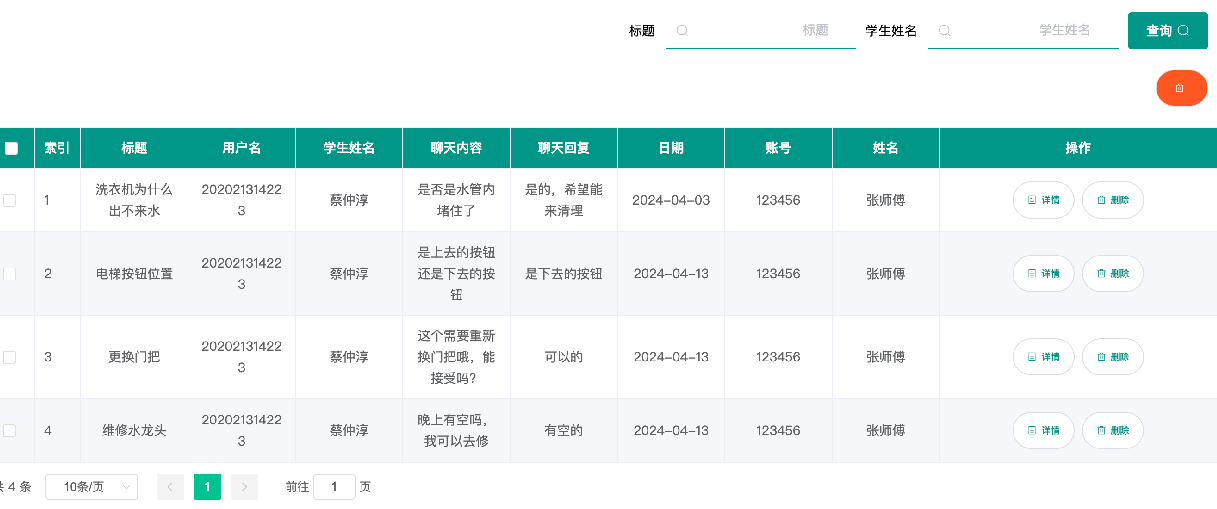1217x509 pixels.
Task: Click page number 1 button
Action: click(207, 487)
